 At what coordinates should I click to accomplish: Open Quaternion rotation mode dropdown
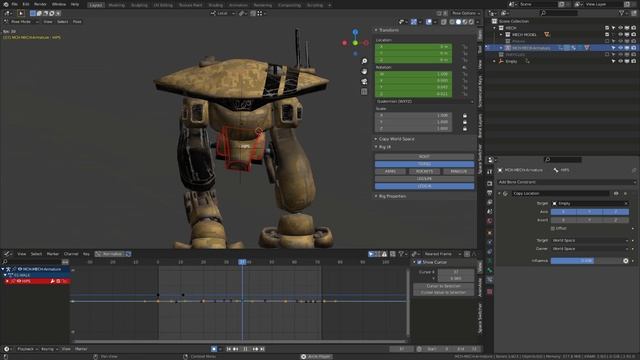tap(424, 102)
